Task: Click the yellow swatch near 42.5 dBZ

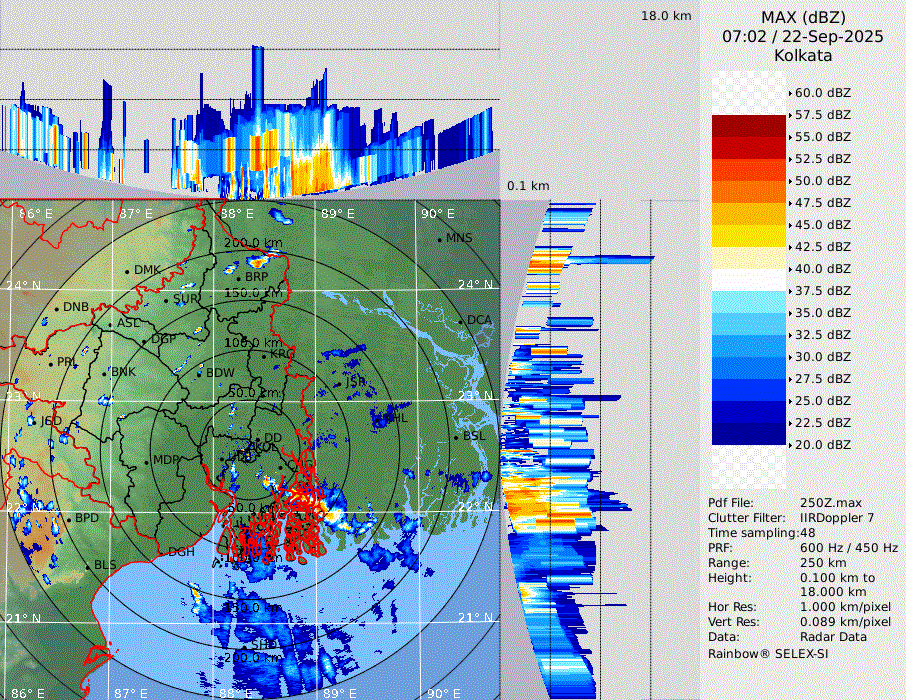Action: pos(749,236)
